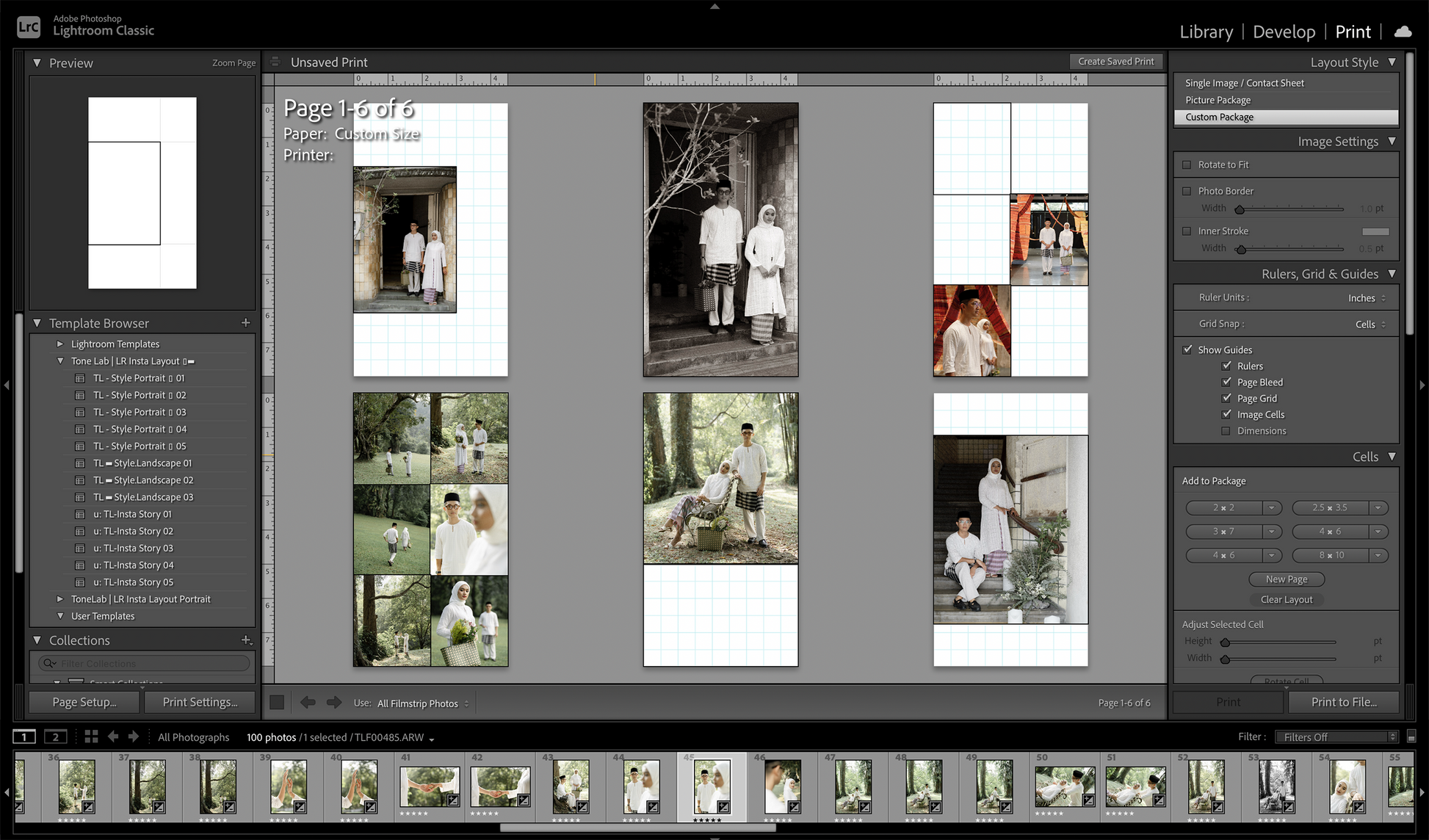Add a new template with plus icon
Screen dimensions: 1429x840
(x=246, y=323)
